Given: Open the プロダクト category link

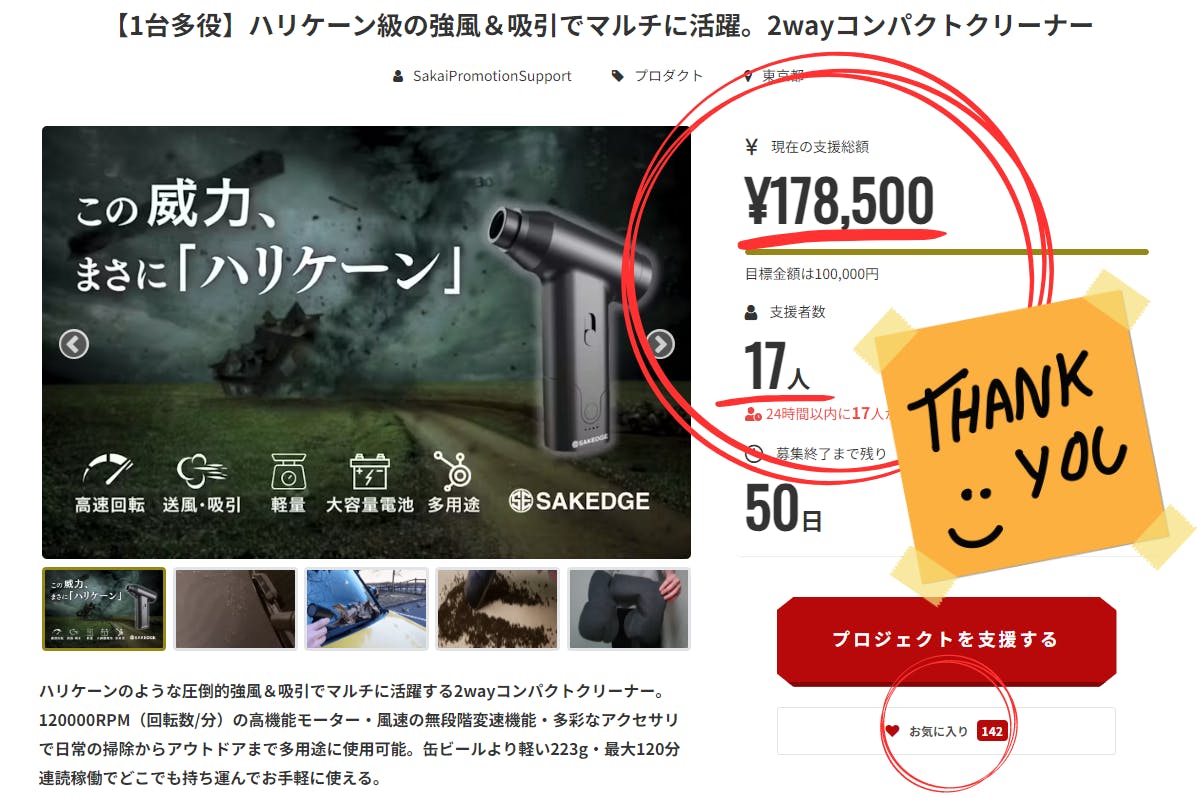Looking at the screenshot, I should coord(669,76).
